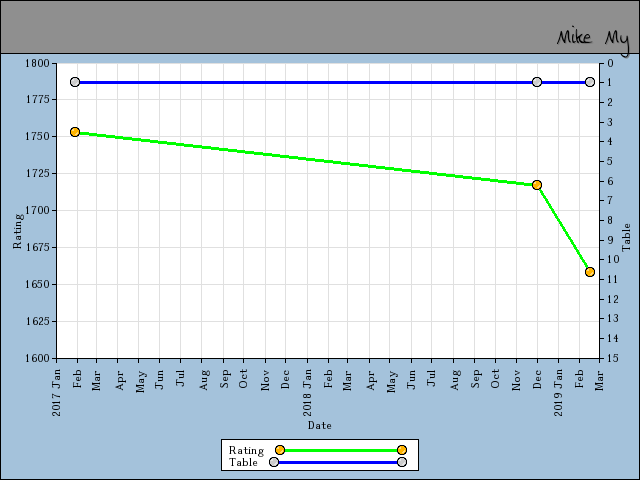
Task: Click the green Rating line in the legend
Action: [x=340, y=450]
